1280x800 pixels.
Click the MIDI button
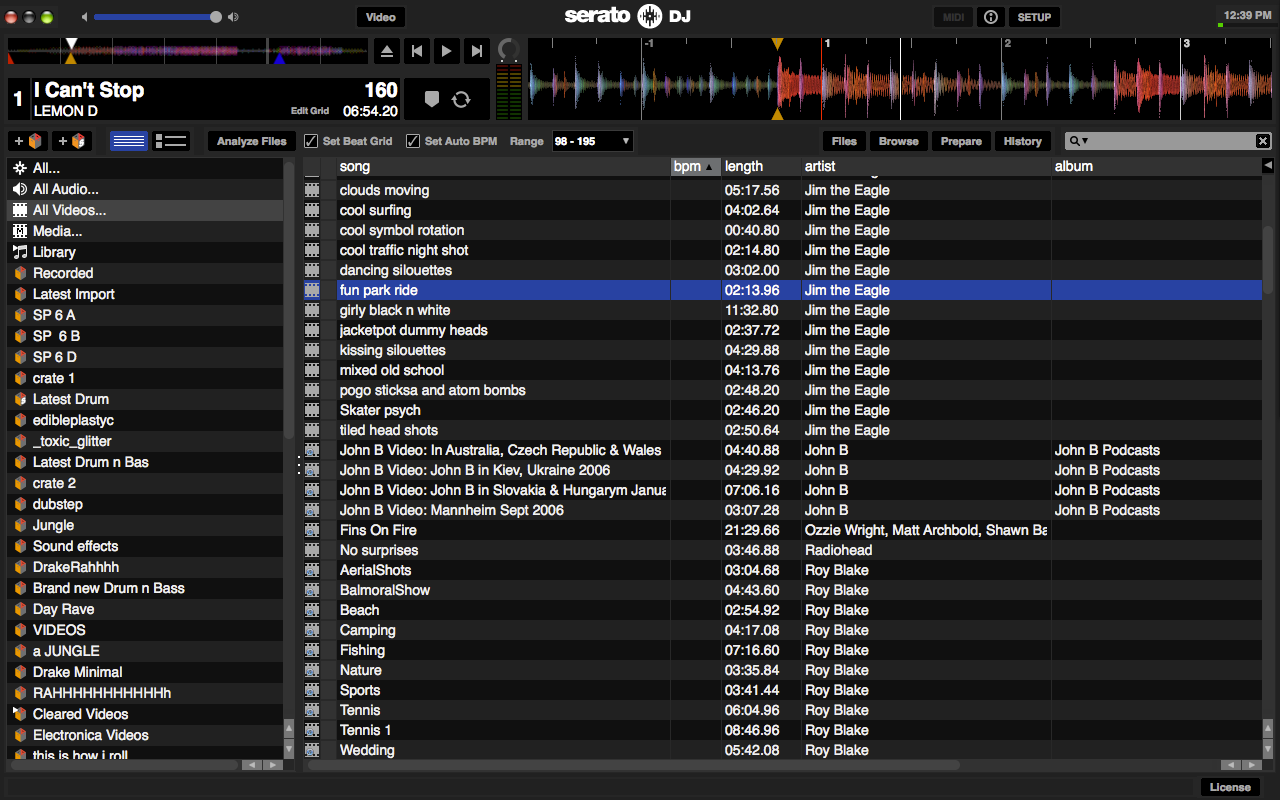954,17
